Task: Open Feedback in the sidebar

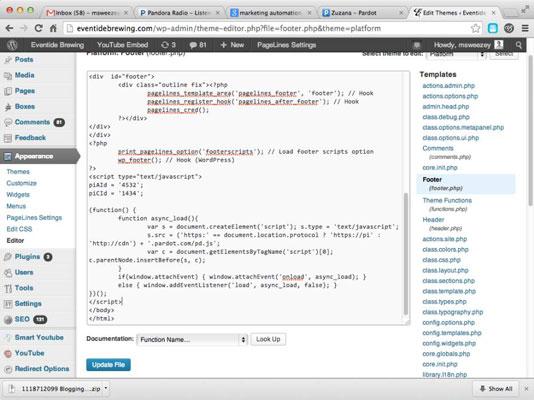Action: click(30, 138)
